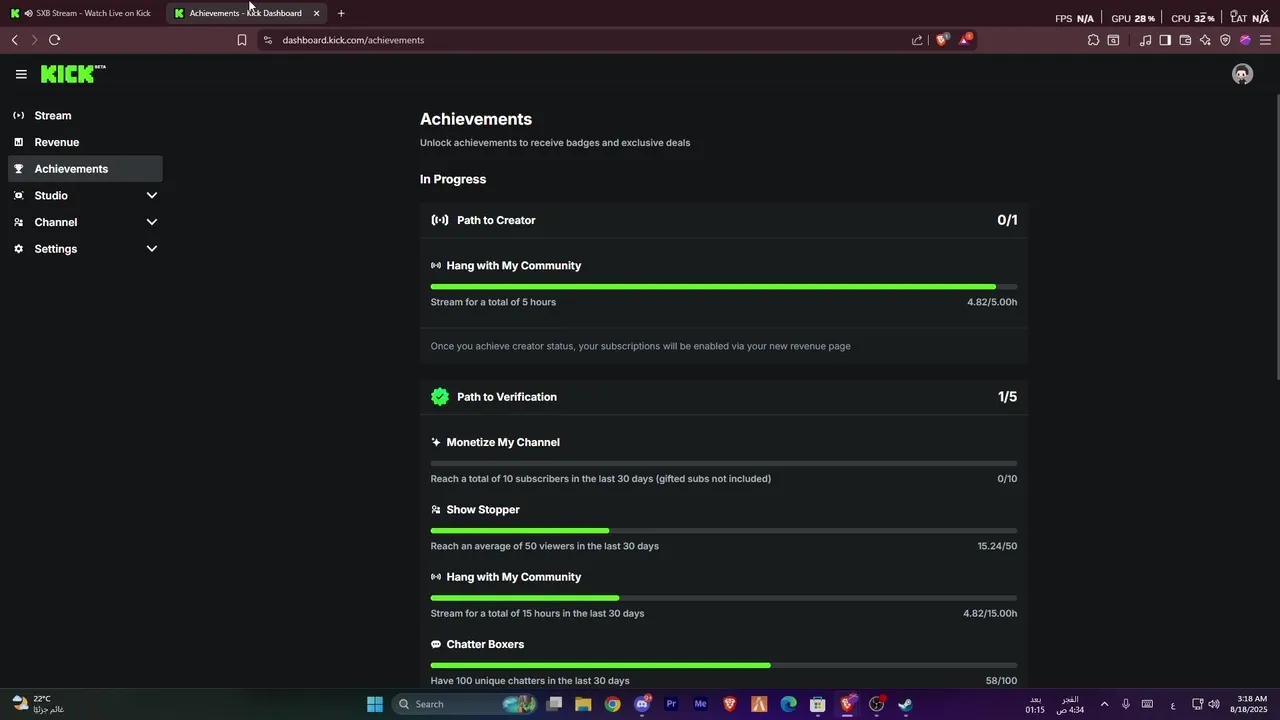Reload the current page

54,40
